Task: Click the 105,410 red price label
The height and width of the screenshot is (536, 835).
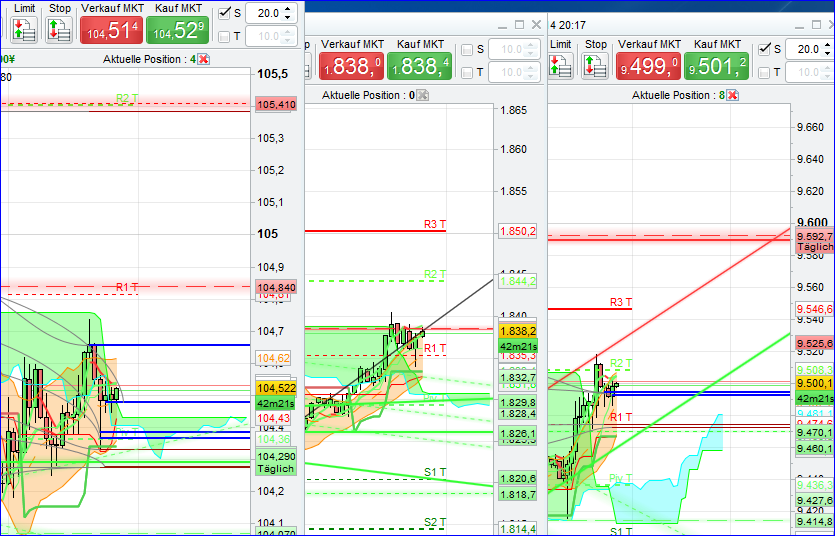Action: (x=276, y=105)
